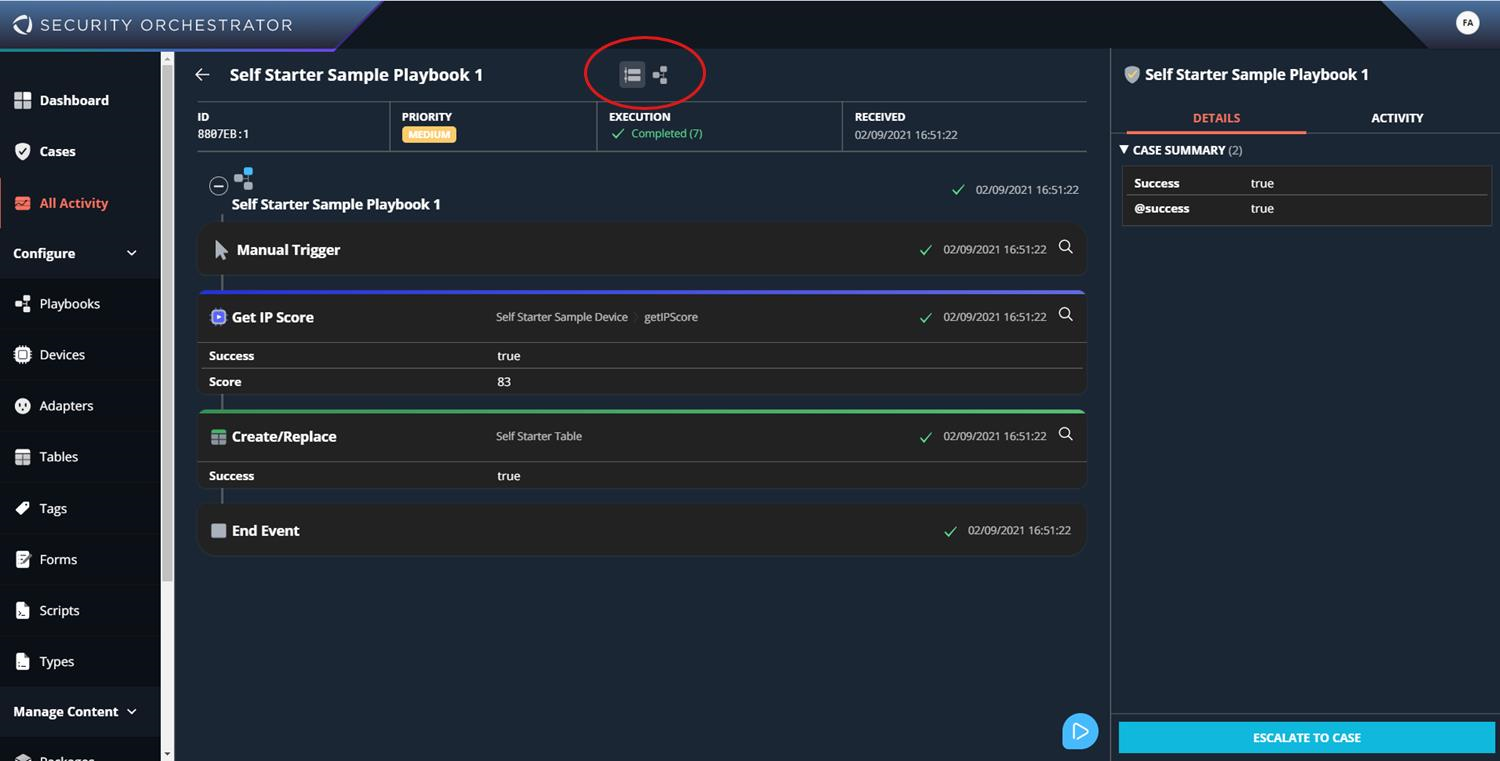This screenshot has width=1500, height=761.
Task: Switch to the ACTIVITY tab
Action: [x=1397, y=118]
